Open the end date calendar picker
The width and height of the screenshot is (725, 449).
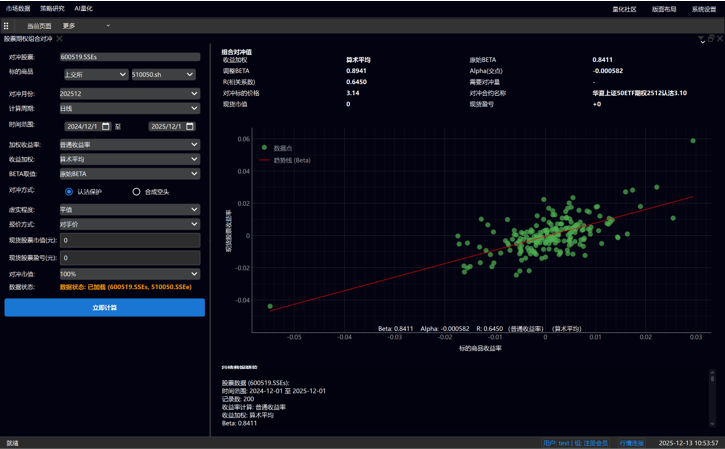click(190, 127)
